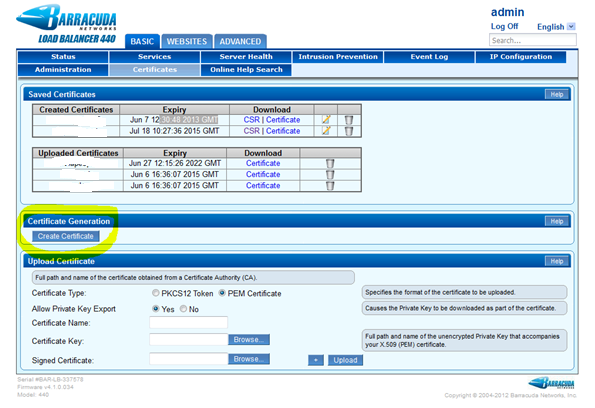The image size is (595, 408).
Task: Click the Log Off link
Action: pyautogui.click(x=504, y=26)
